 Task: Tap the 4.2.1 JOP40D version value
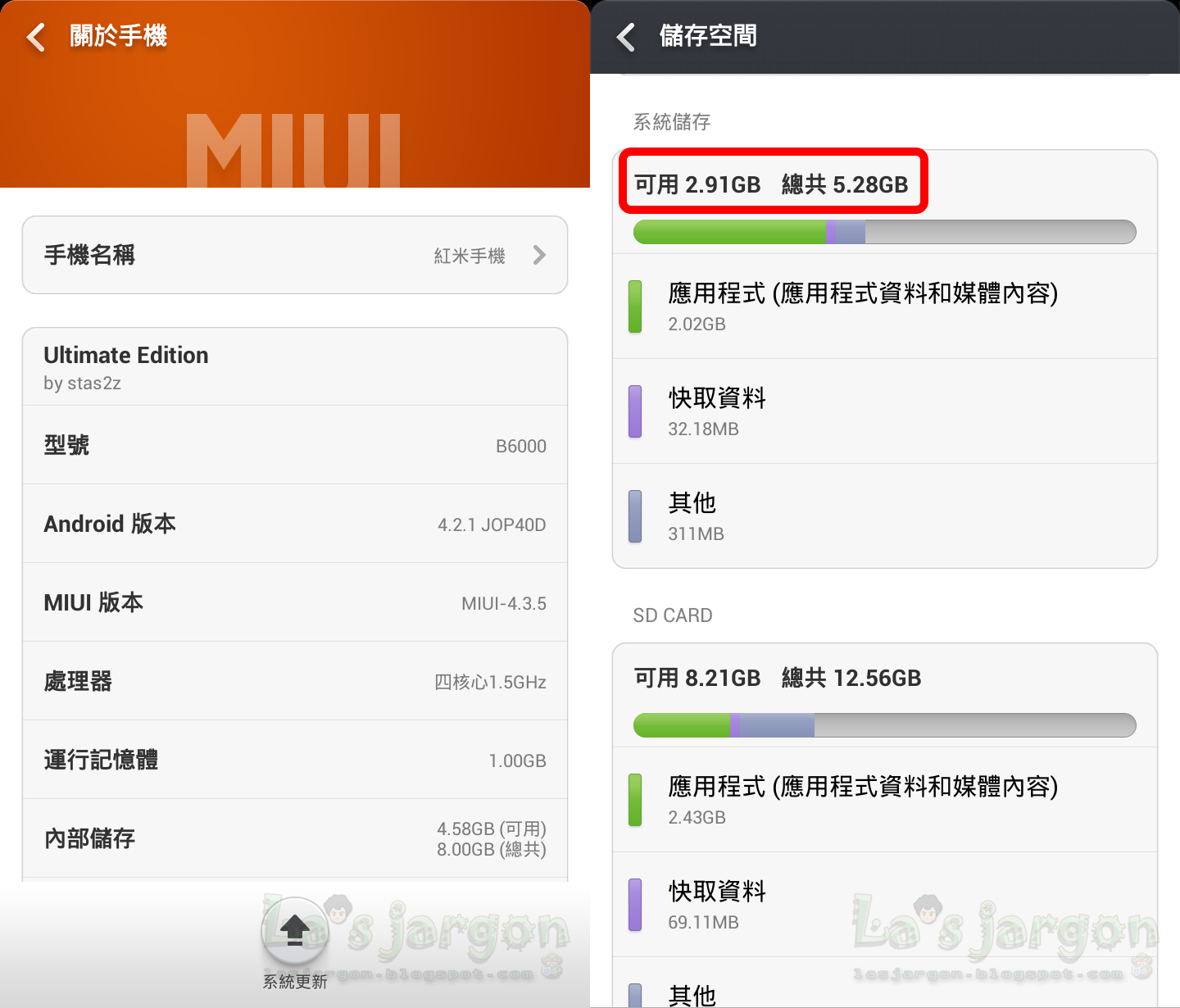click(492, 524)
